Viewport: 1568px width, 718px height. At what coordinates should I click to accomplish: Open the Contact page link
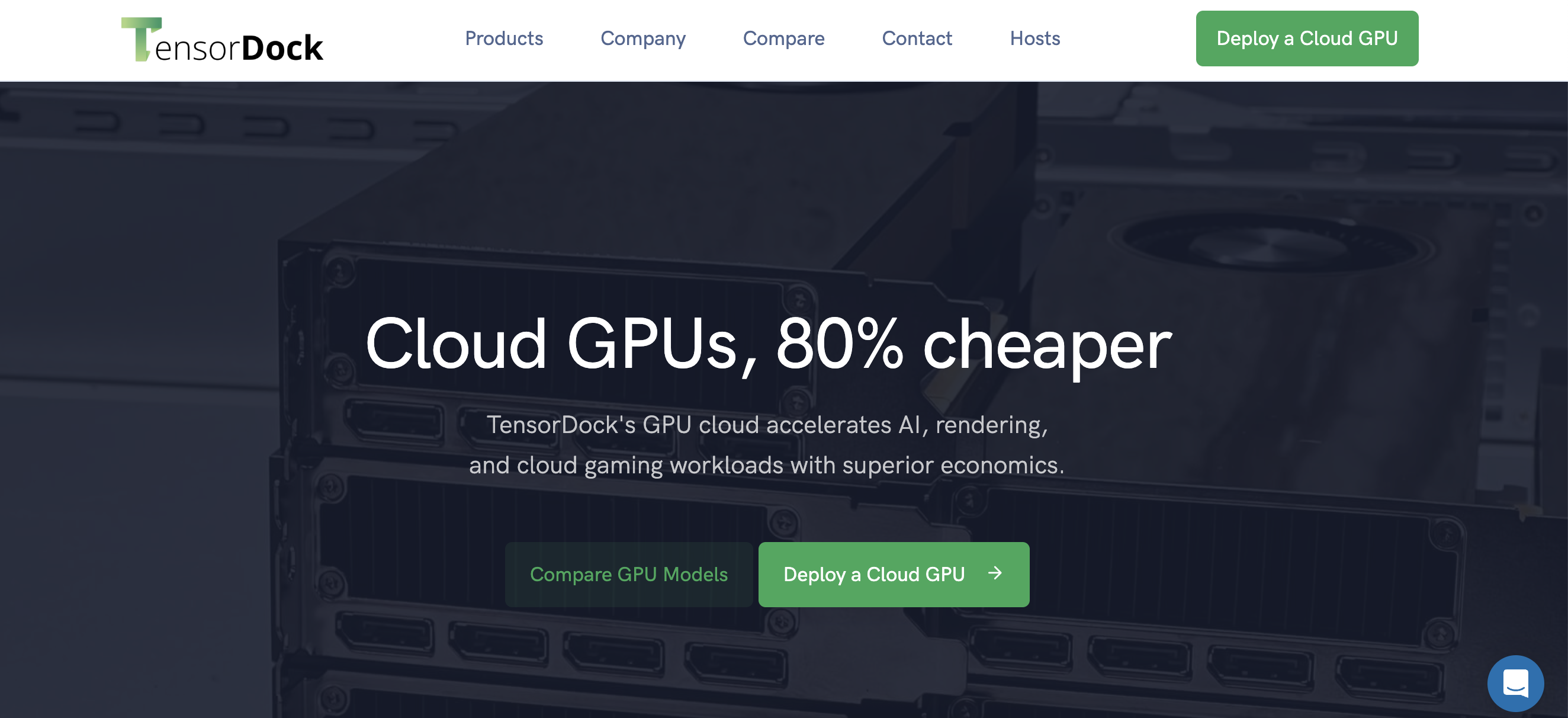(x=917, y=39)
